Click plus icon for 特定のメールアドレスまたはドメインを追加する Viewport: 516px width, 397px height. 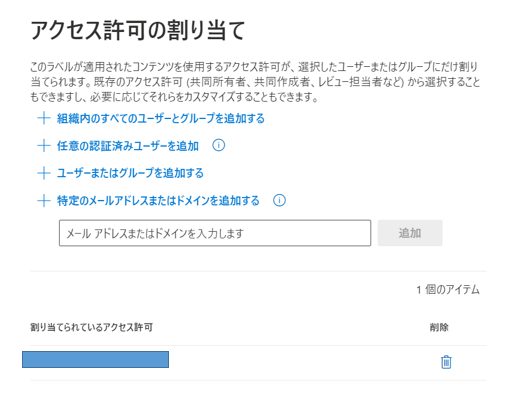pyautogui.click(x=44, y=201)
